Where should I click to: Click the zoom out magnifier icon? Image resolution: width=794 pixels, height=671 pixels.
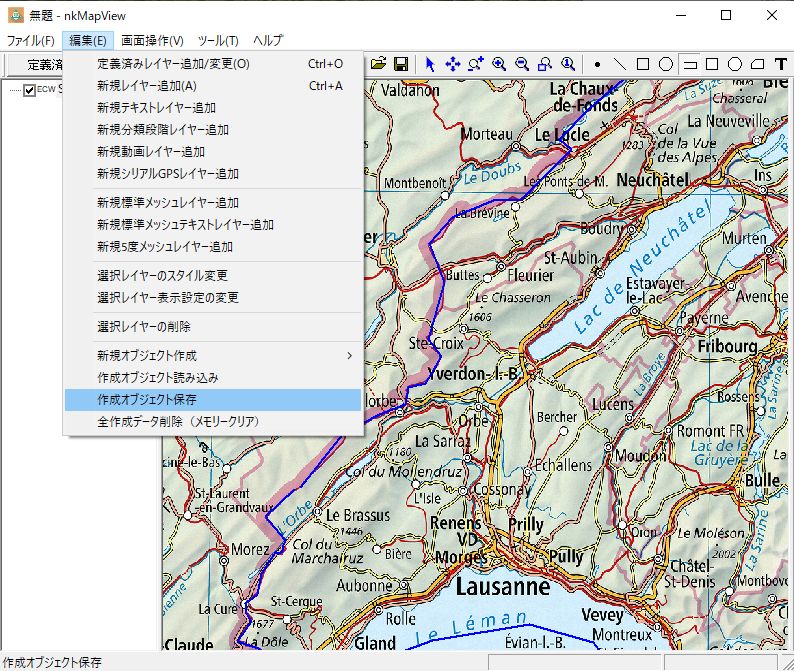tap(522, 64)
